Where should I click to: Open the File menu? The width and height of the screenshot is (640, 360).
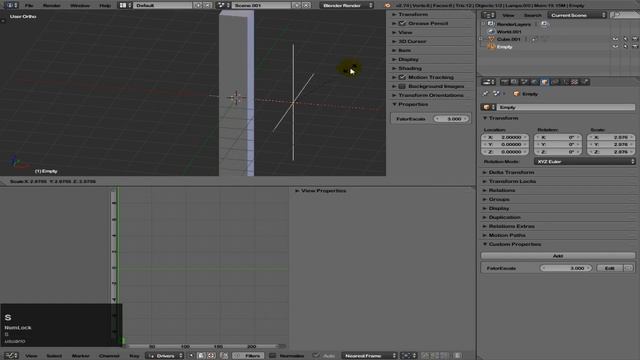(29, 5)
